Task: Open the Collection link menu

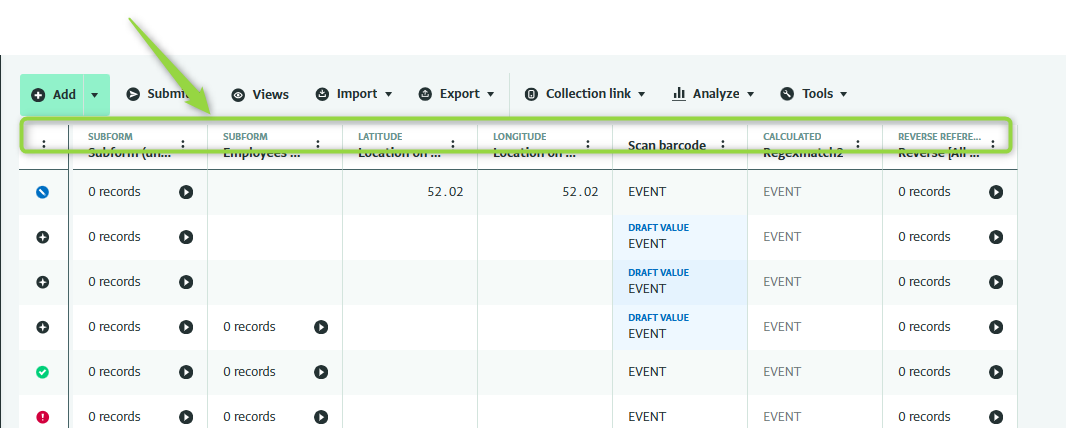Action: (586, 94)
